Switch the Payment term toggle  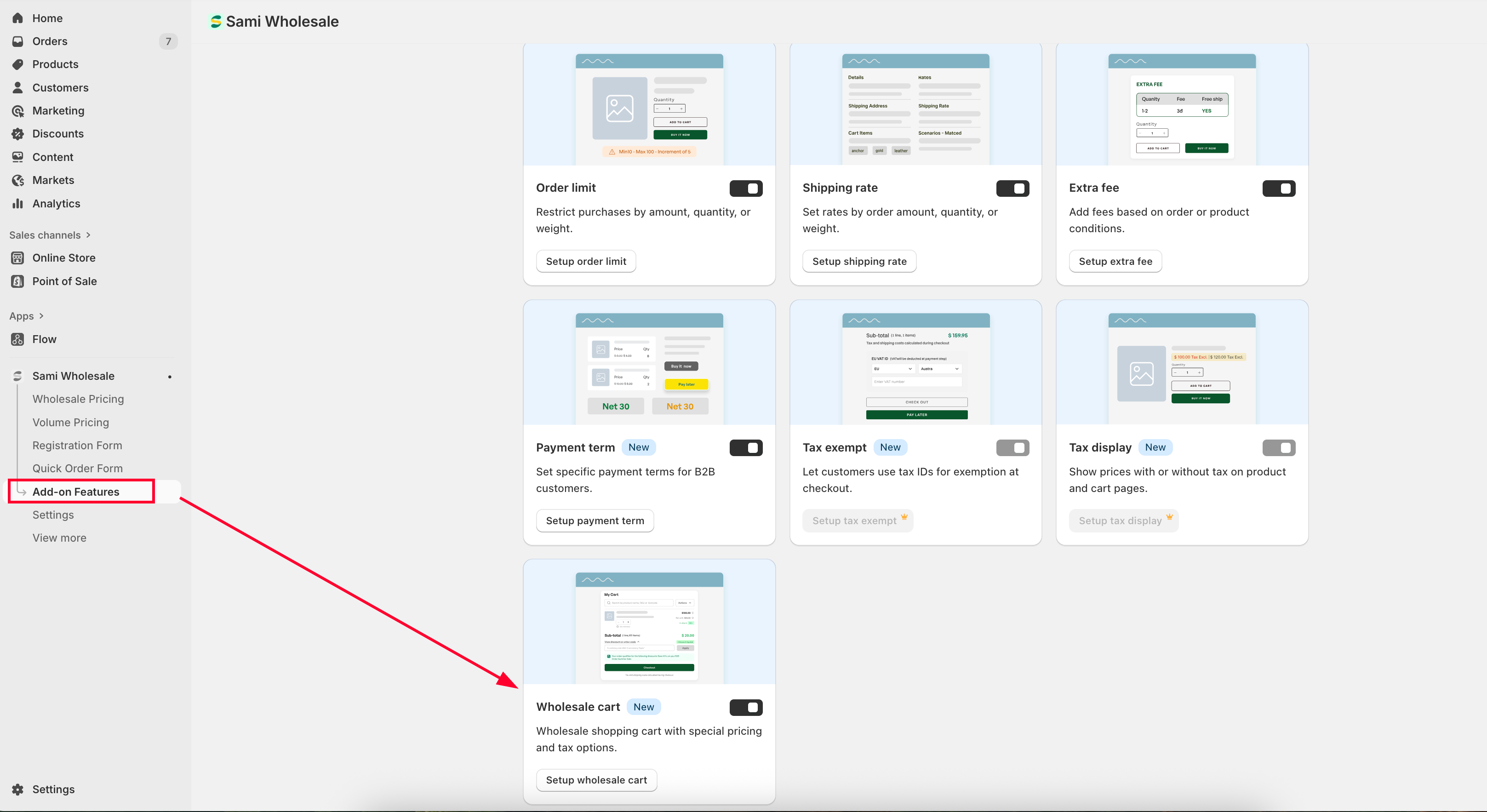(x=746, y=448)
